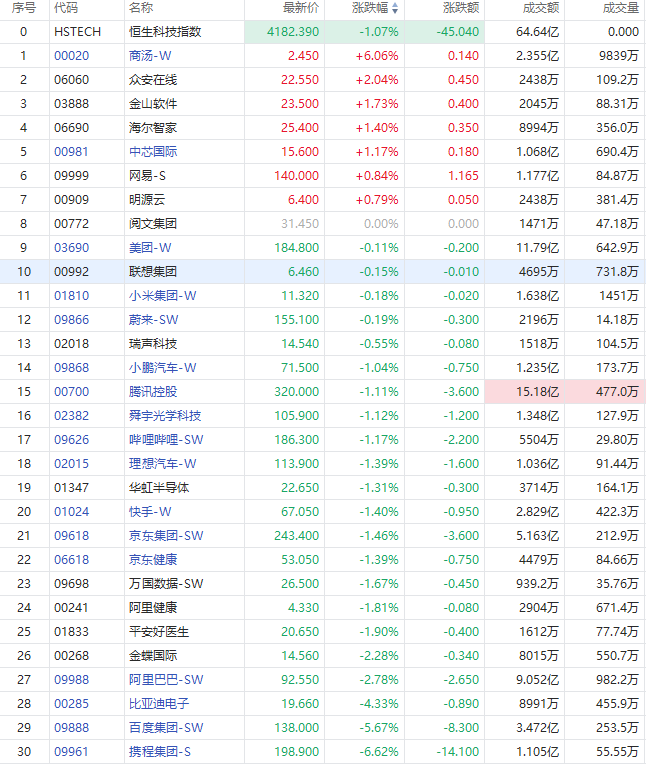Screen dimensions: 646x764
Task: Open 携程集团-S stock link
Action: point(160,752)
